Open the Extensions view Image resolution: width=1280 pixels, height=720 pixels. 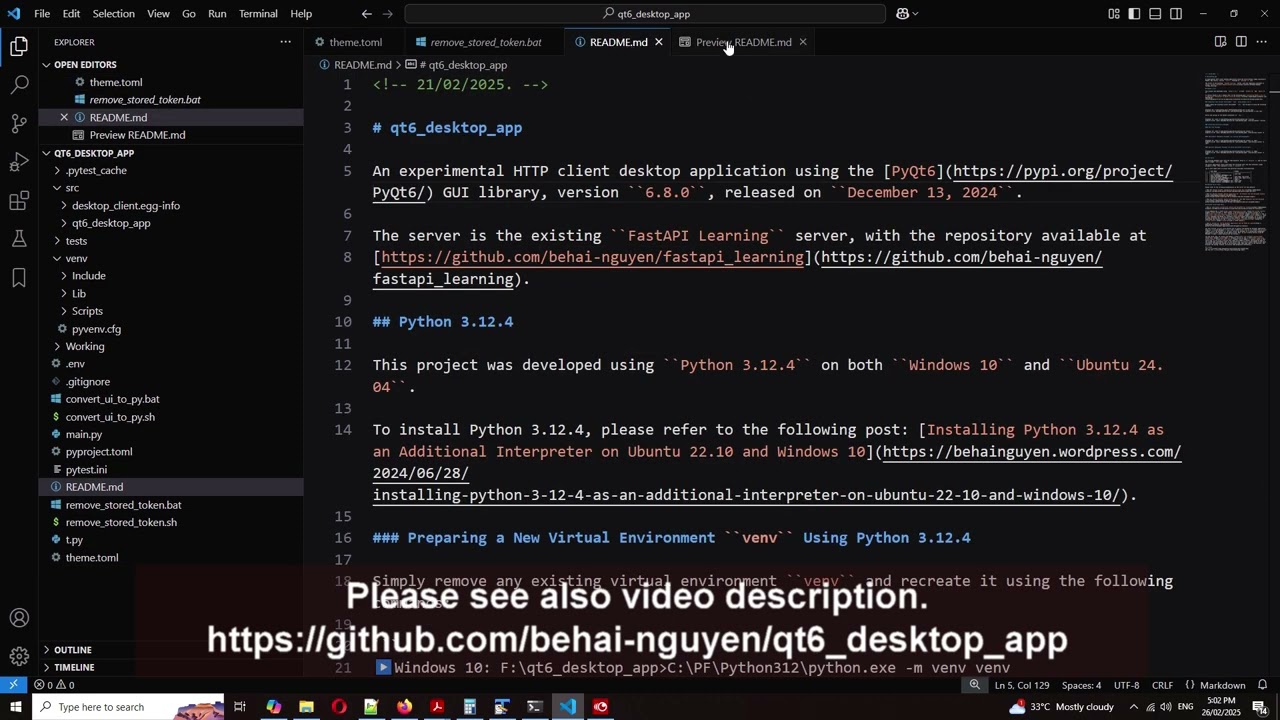click(19, 201)
